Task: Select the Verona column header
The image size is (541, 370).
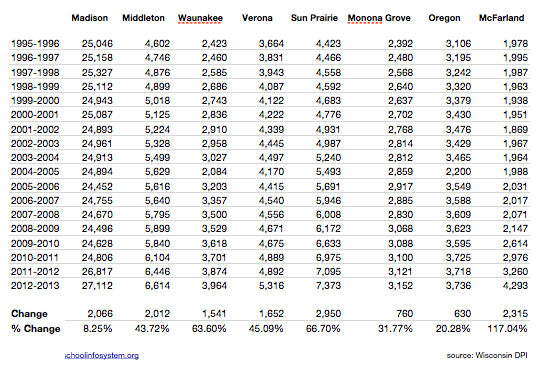Action: [x=257, y=18]
